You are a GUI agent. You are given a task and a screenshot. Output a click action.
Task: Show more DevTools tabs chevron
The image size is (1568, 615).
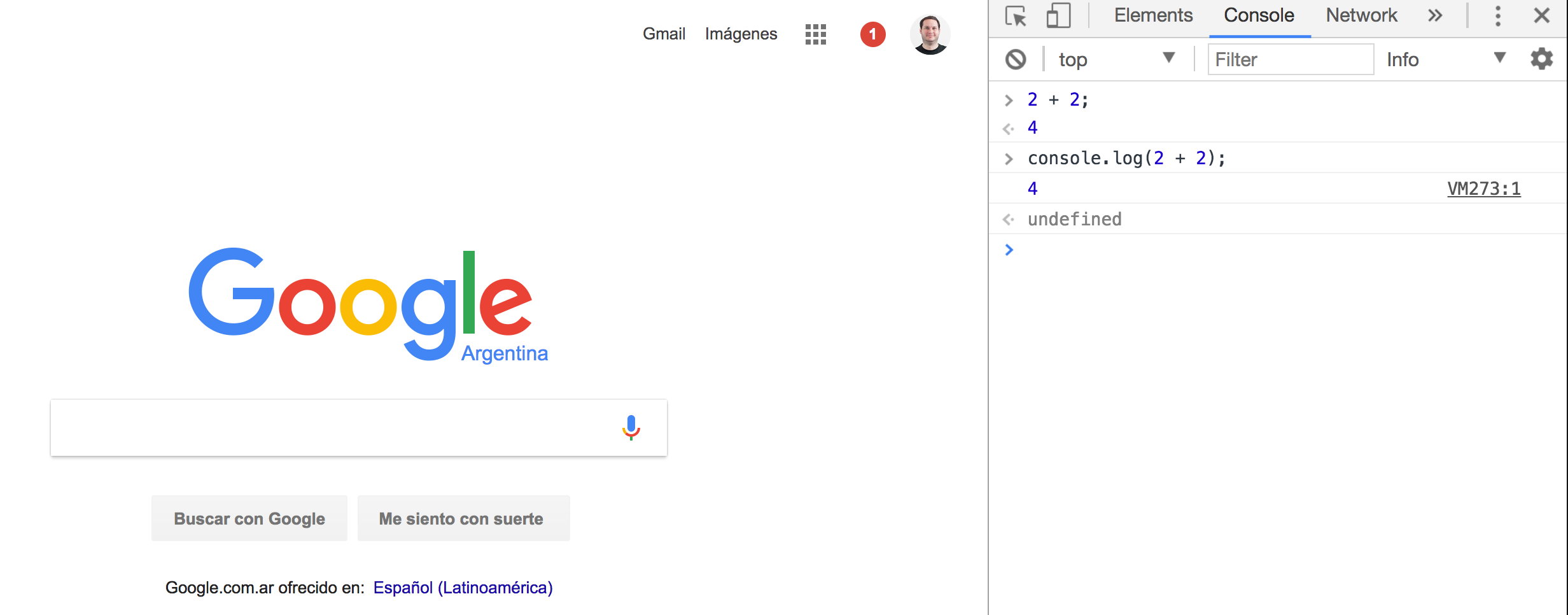1434,15
